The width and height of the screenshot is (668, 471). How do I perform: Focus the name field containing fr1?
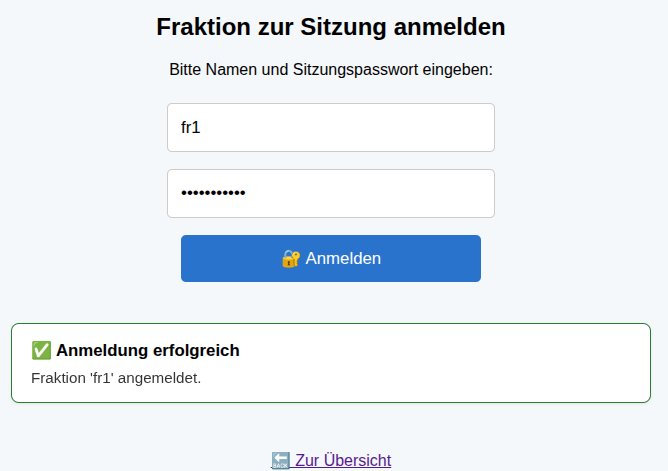[330, 127]
